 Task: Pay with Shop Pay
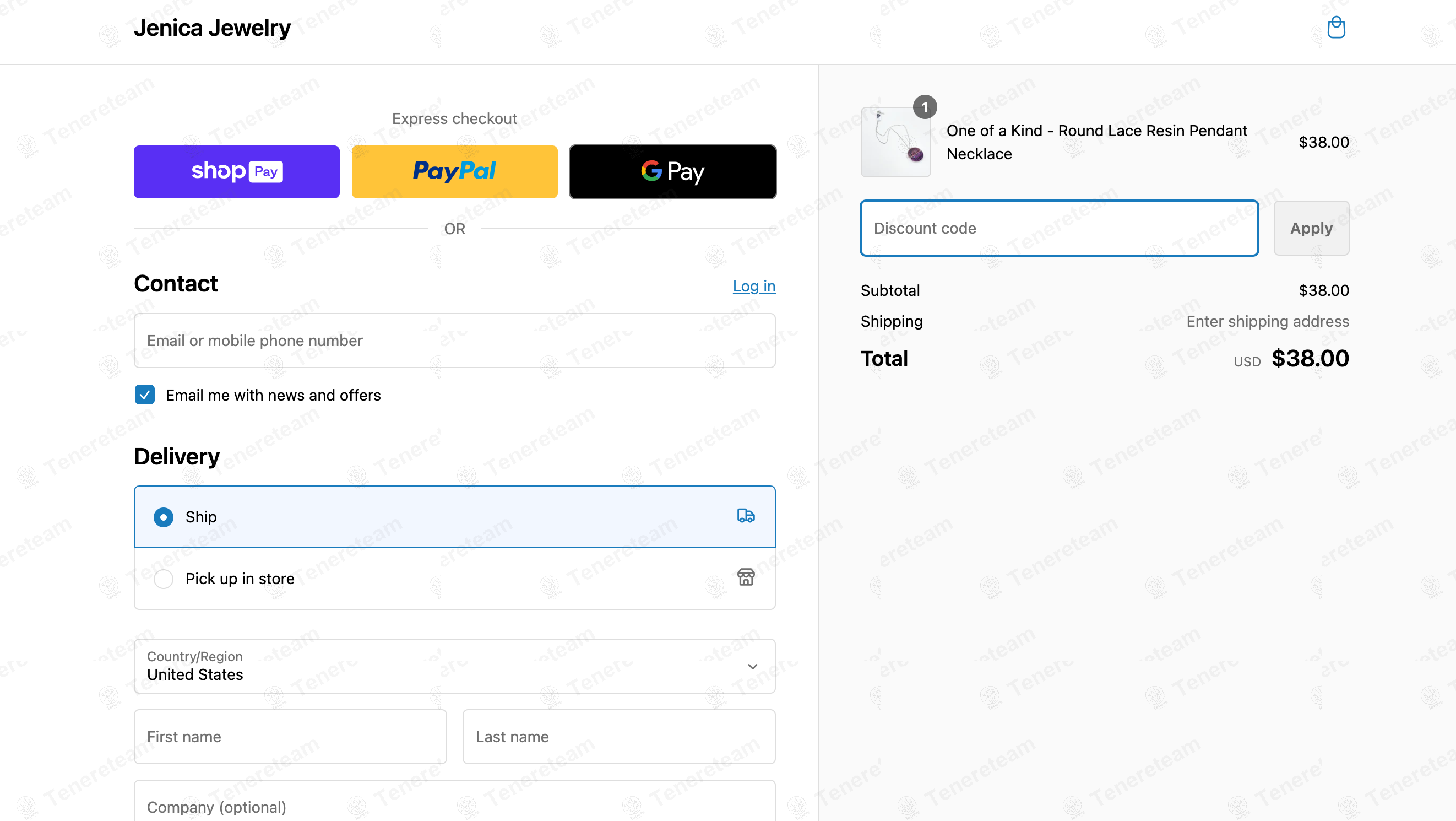pyautogui.click(x=236, y=172)
